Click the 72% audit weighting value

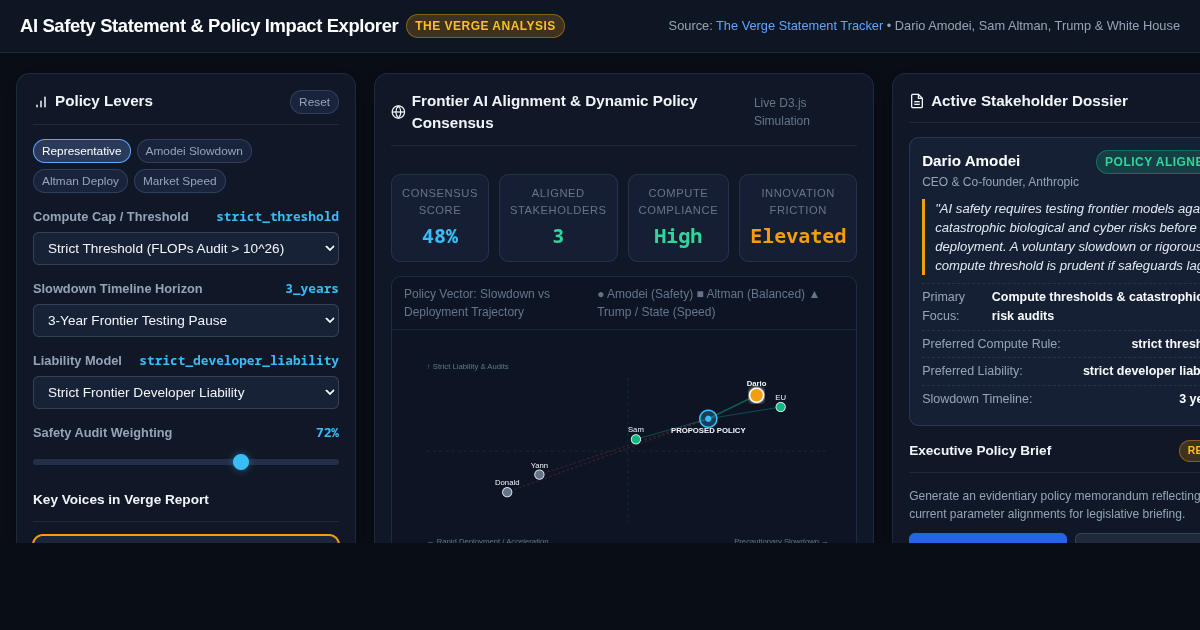[x=327, y=433]
